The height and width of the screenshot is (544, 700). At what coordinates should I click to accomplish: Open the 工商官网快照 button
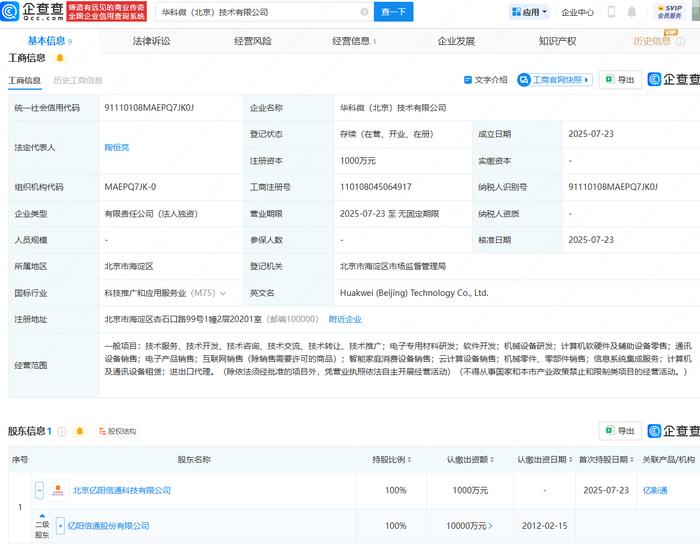[554, 80]
